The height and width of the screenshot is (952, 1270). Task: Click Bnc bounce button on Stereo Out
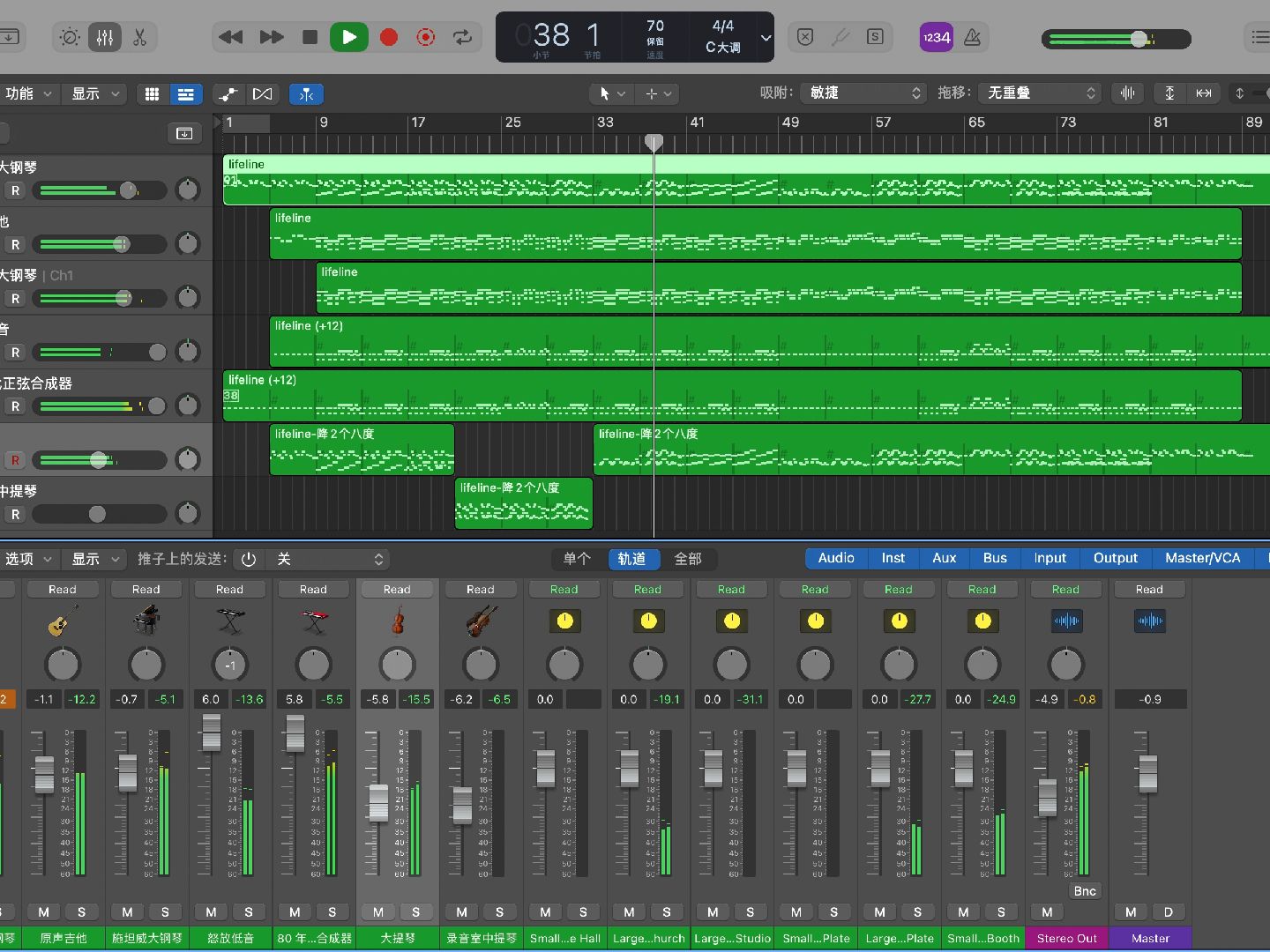click(x=1085, y=891)
